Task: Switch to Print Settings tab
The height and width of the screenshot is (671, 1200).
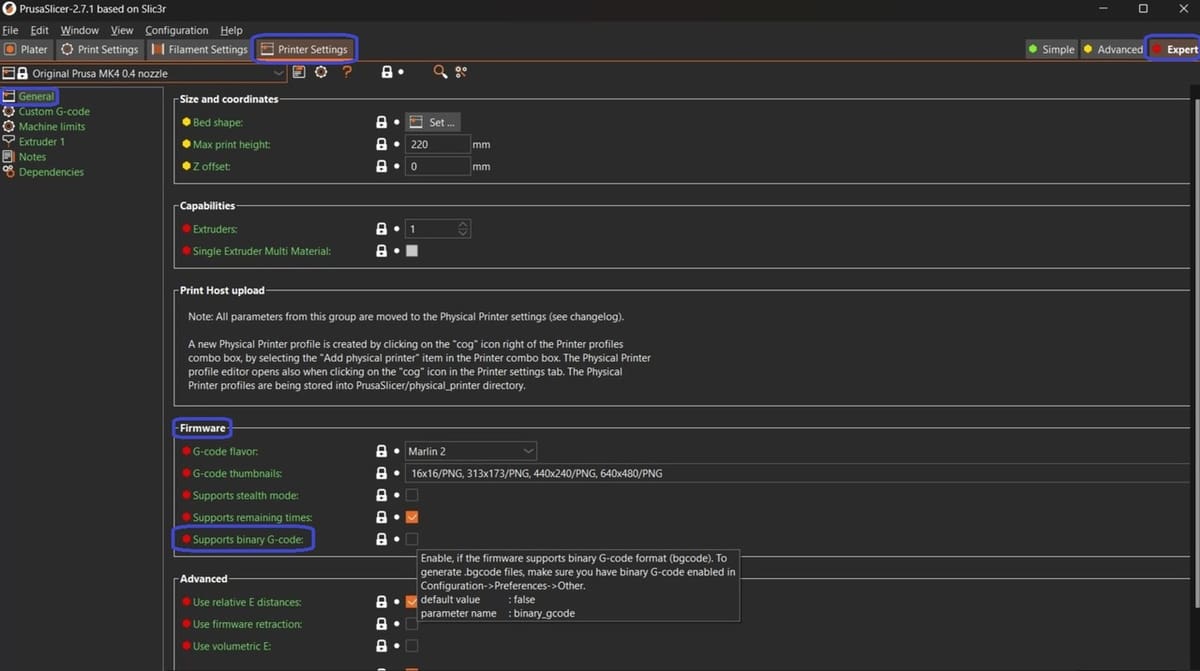Action: pos(100,49)
